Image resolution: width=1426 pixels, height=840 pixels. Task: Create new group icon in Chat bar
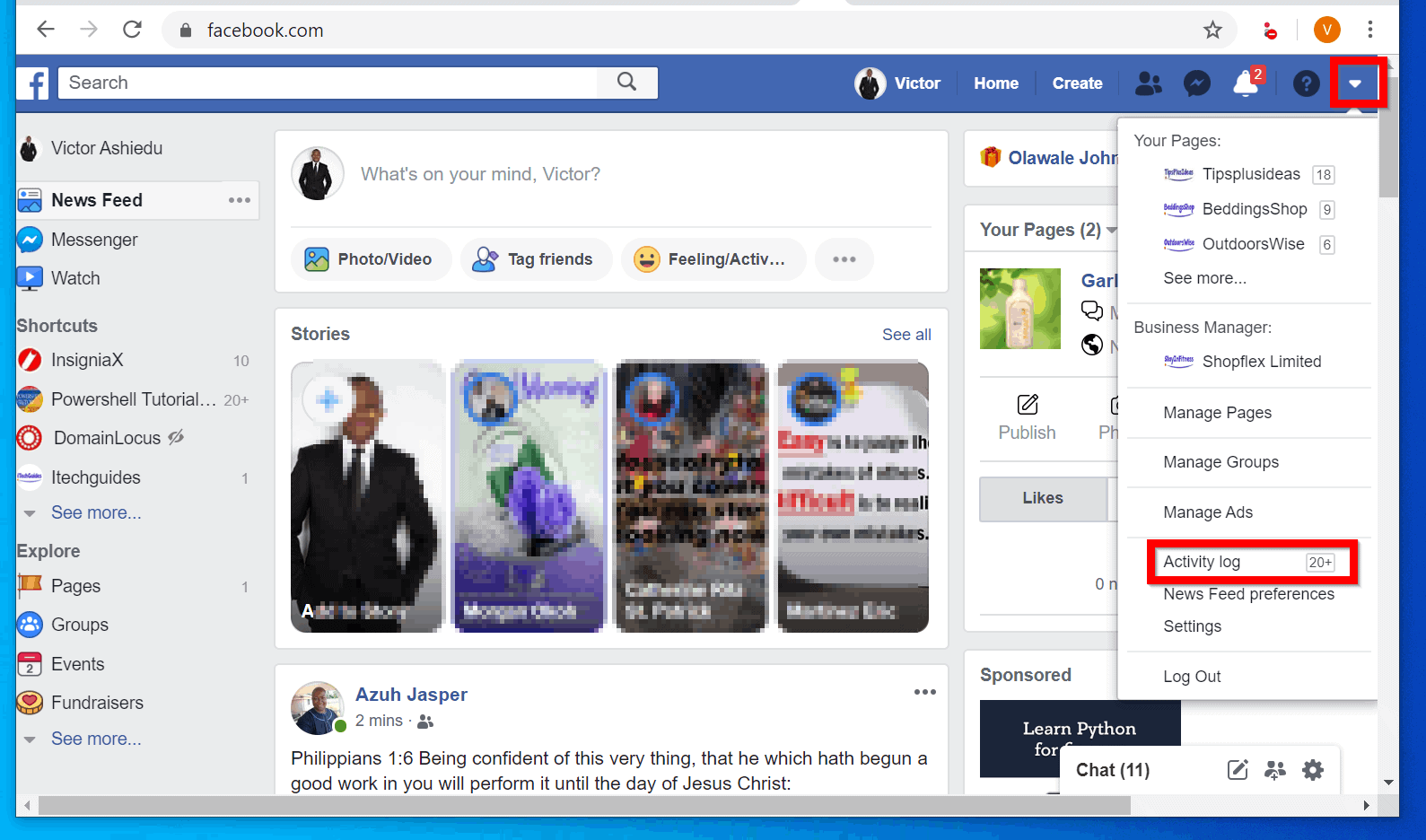pyautogui.click(x=1275, y=770)
